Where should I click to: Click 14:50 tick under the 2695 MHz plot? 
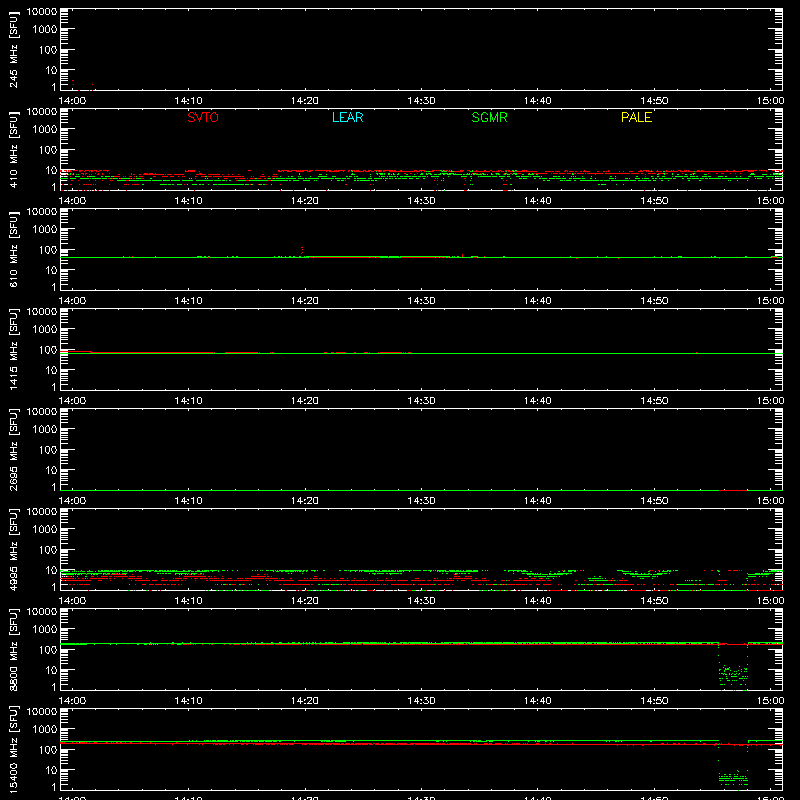(654, 501)
